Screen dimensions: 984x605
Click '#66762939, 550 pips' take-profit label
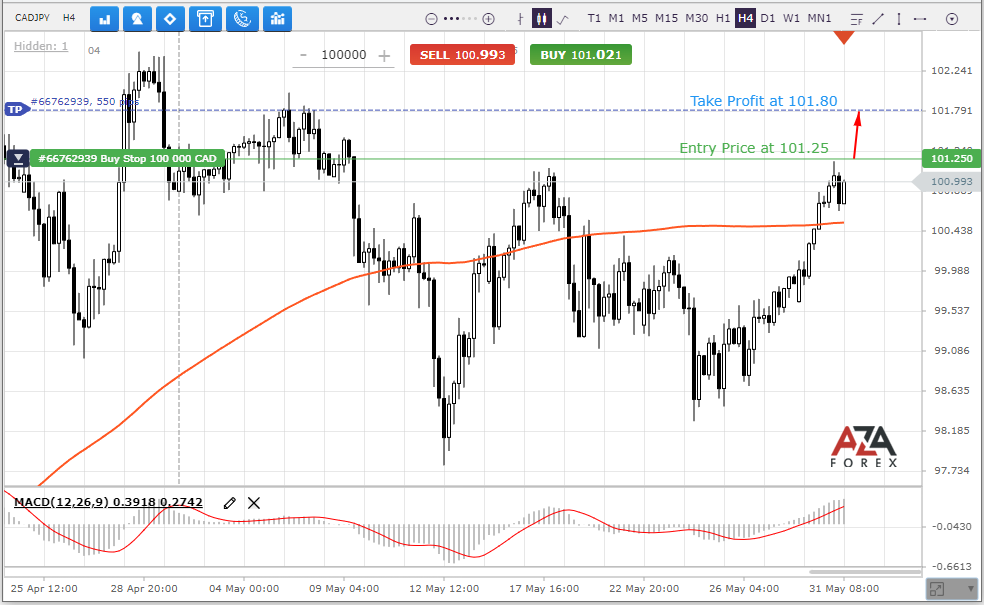pyautogui.click(x=85, y=101)
